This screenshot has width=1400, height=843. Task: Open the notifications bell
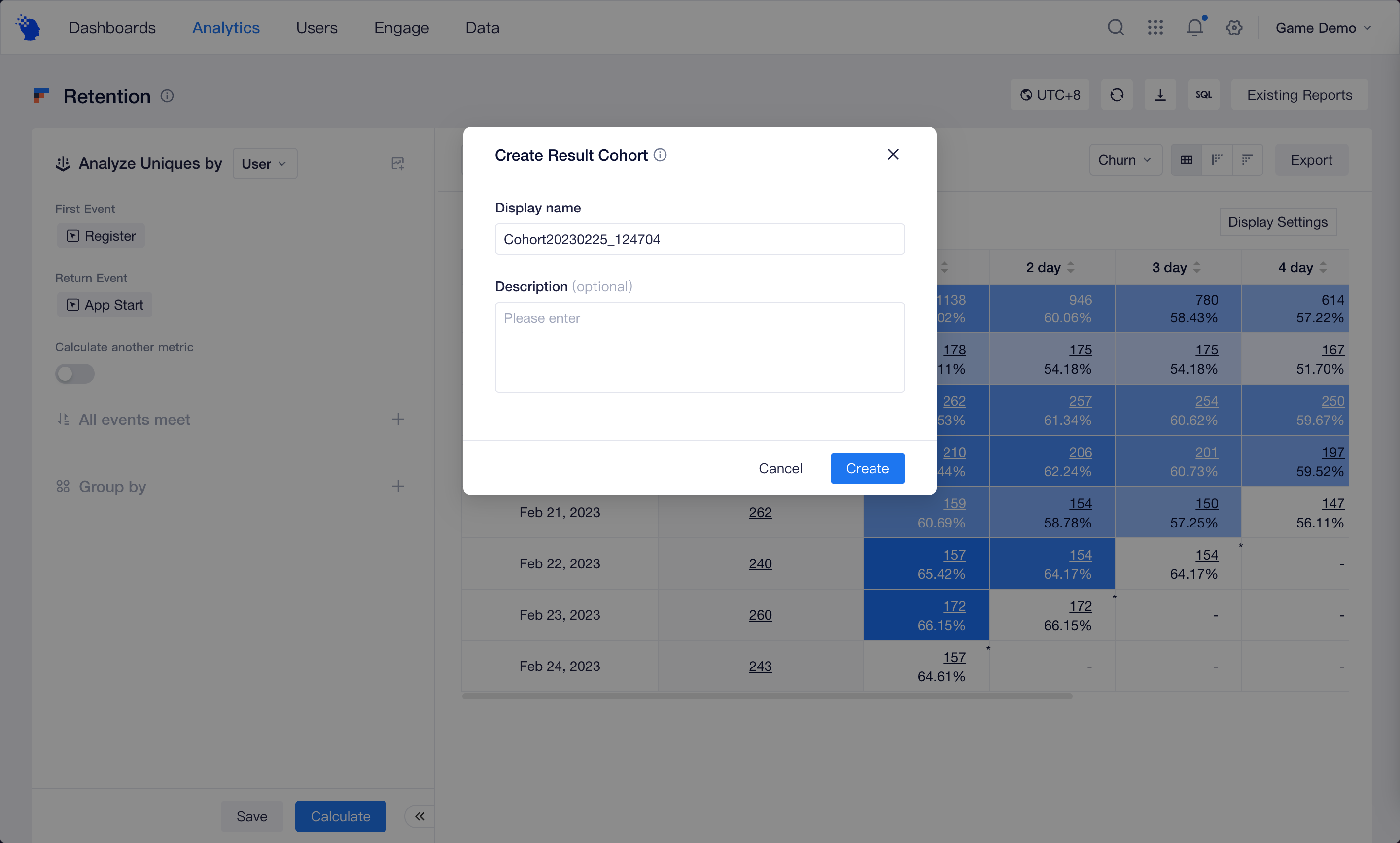[1195, 27]
